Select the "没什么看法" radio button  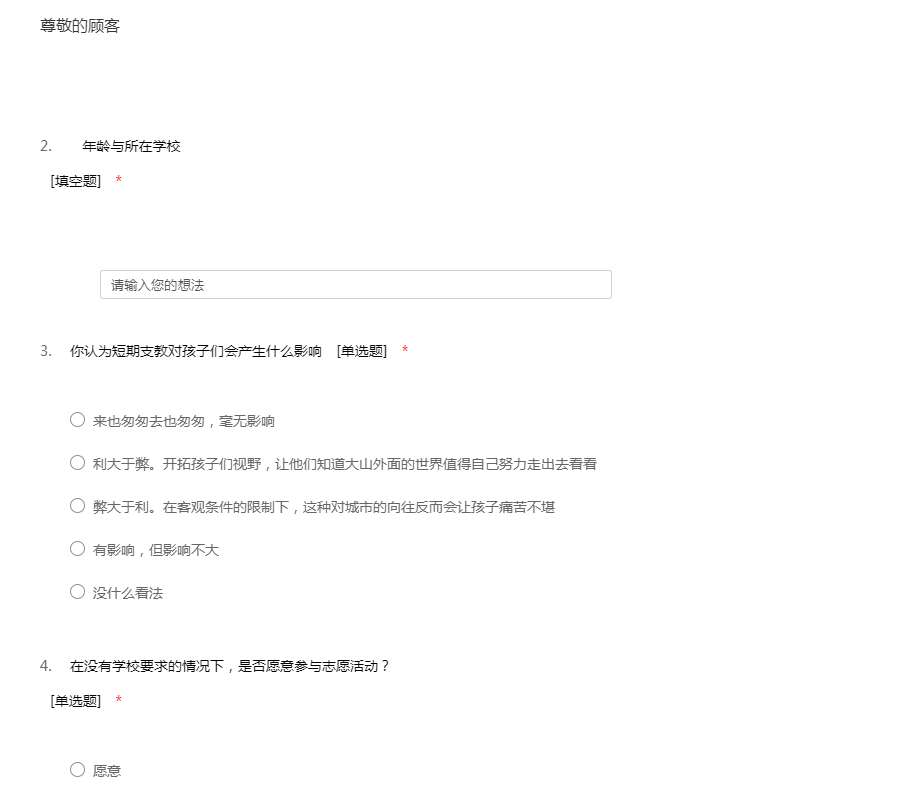coord(77,592)
